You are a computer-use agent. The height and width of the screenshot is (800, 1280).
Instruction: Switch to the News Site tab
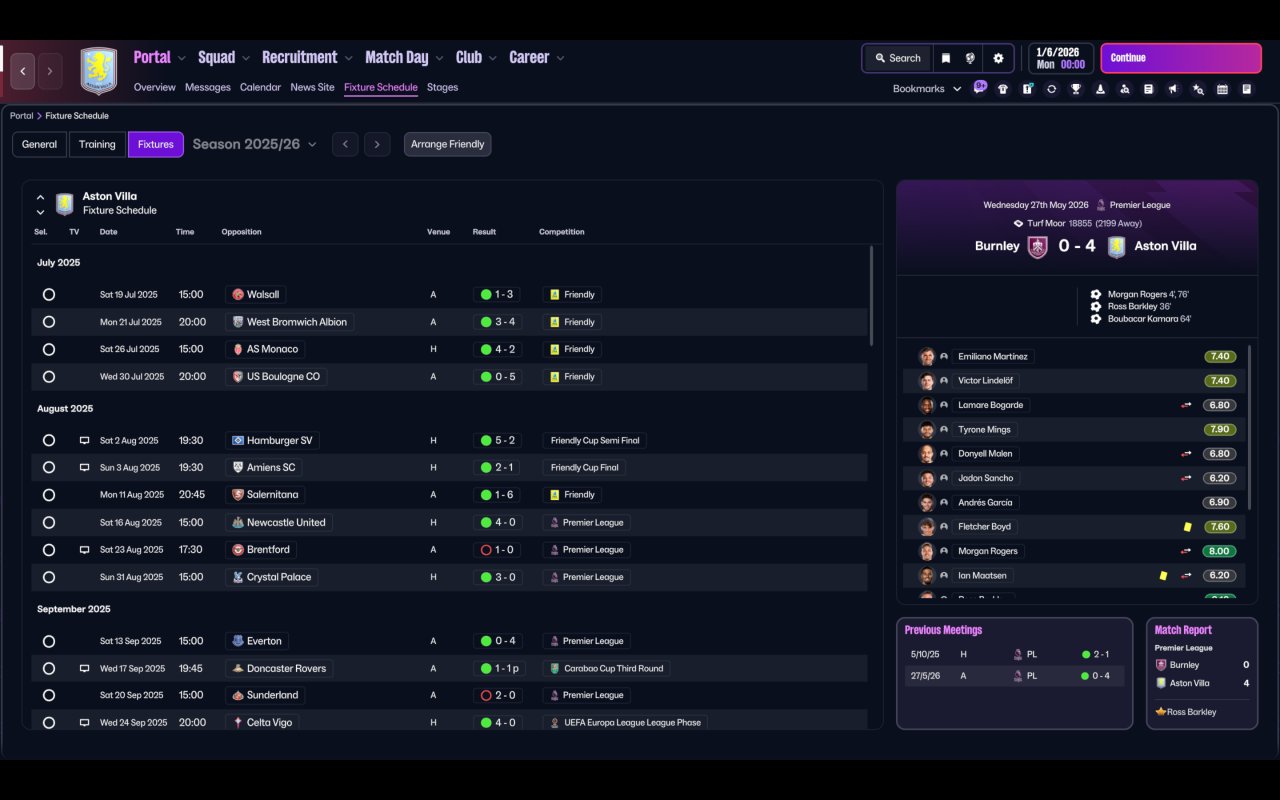tap(312, 87)
